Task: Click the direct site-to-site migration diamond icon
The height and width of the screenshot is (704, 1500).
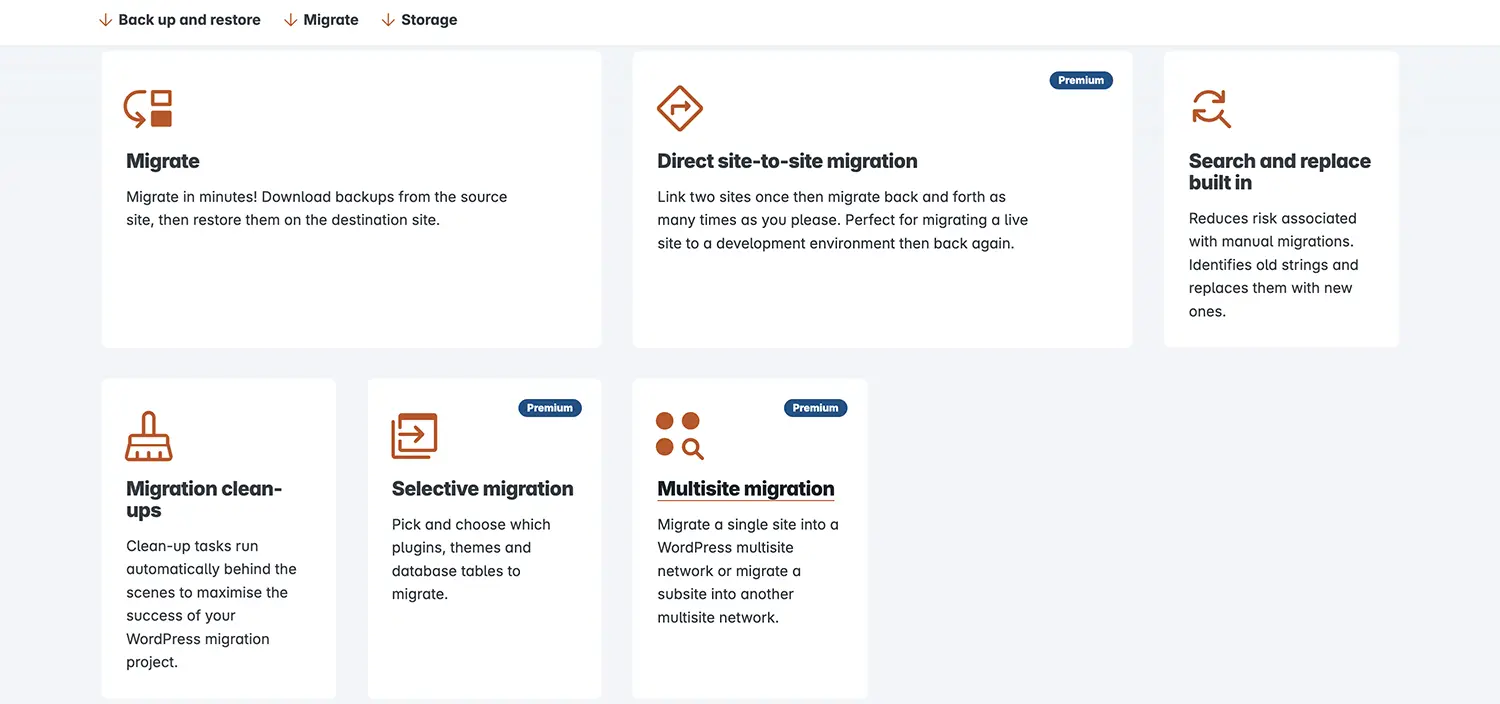Action: pyautogui.click(x=680, y=108)
